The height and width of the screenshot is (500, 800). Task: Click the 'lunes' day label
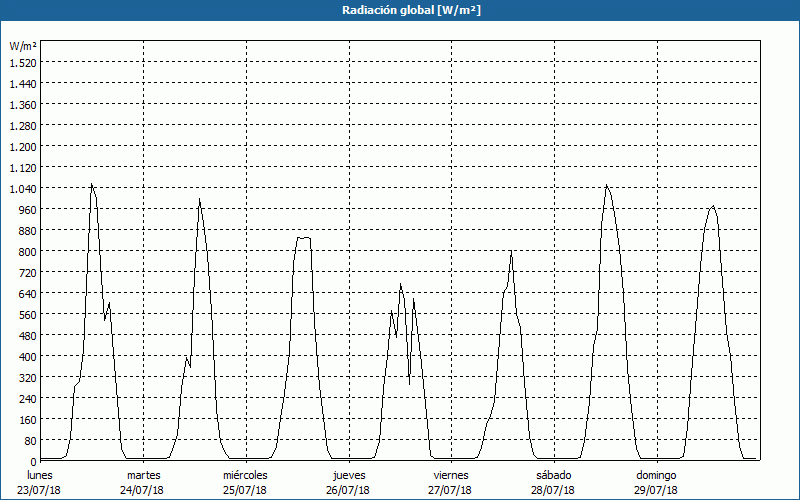[40, 475]
